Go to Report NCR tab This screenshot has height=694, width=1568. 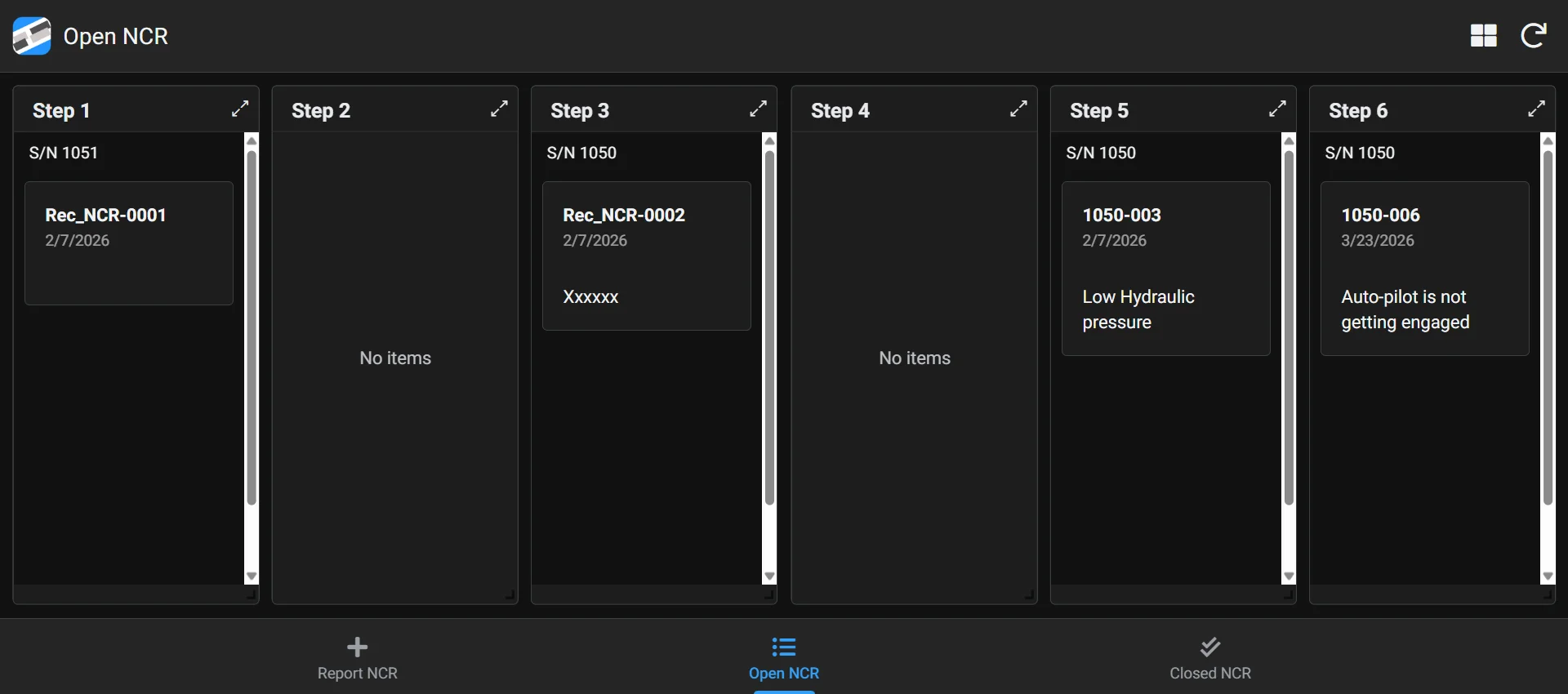click(x=357, y=658)
